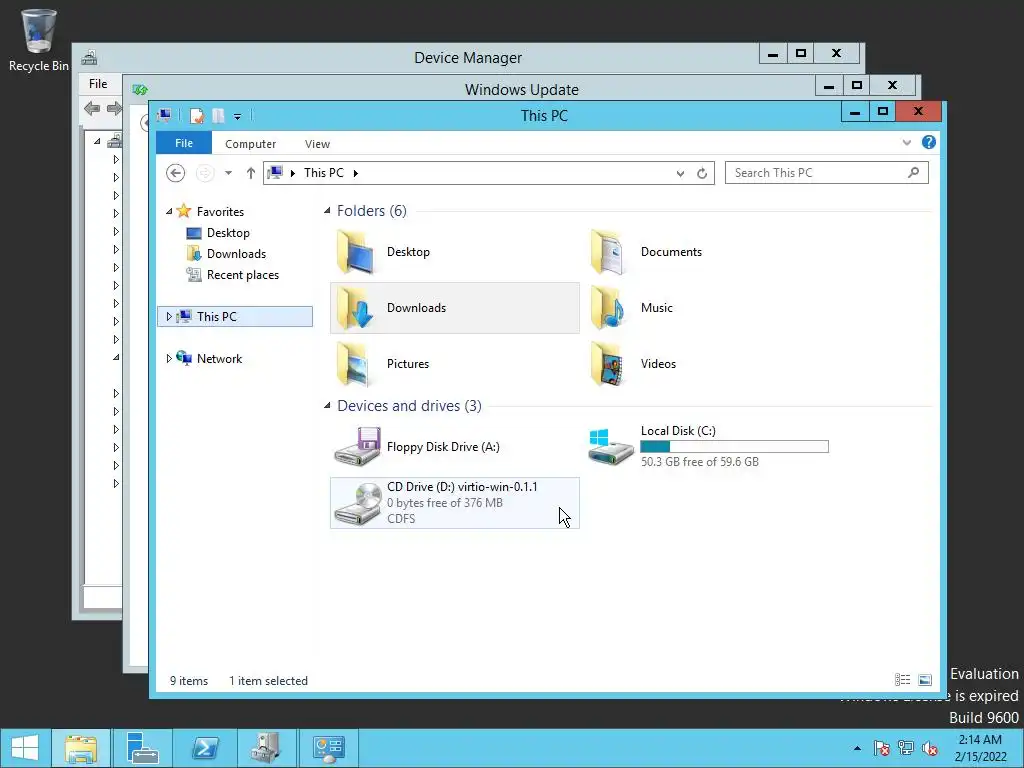The height and width of the screenshot is (768, 1024).
Task: Open File menu in Device Manager
Action: pyautogui.click(x=98, y=84)
